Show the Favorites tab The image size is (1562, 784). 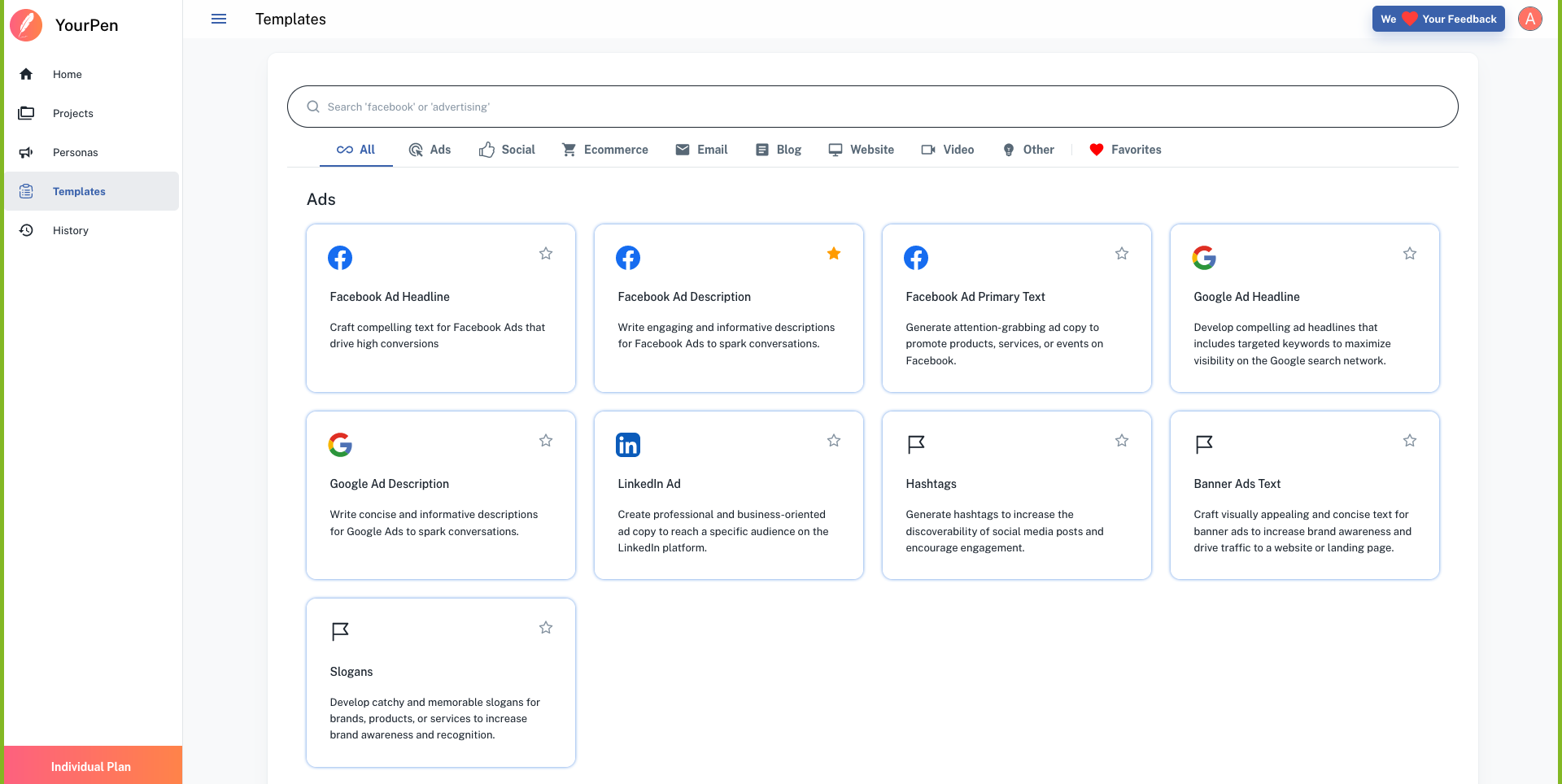pyautogui.click(x=1125, y=150)
